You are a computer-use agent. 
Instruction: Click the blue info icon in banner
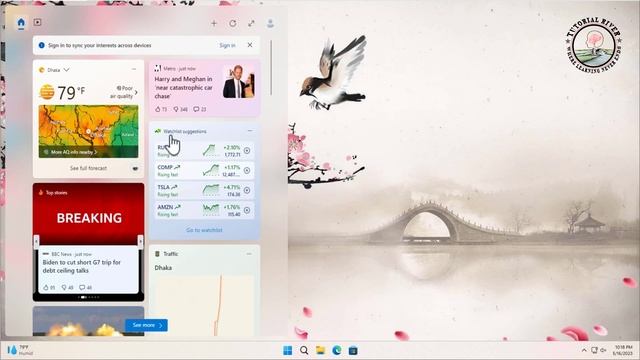tap(42, 45)
